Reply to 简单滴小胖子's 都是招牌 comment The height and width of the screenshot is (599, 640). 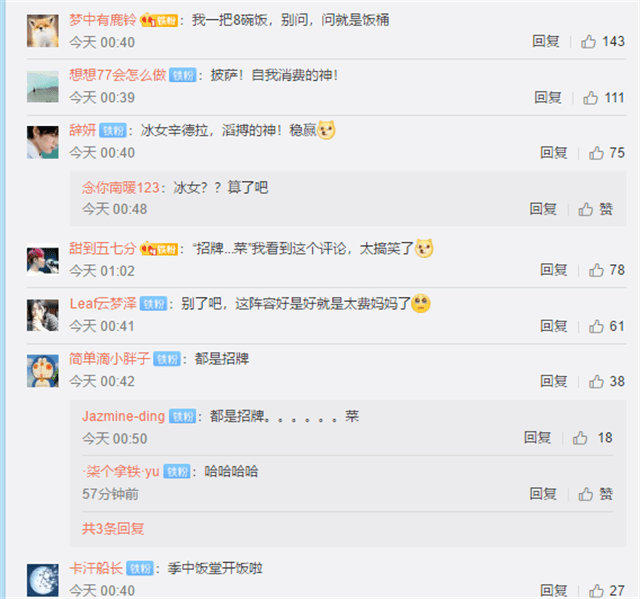554,382
